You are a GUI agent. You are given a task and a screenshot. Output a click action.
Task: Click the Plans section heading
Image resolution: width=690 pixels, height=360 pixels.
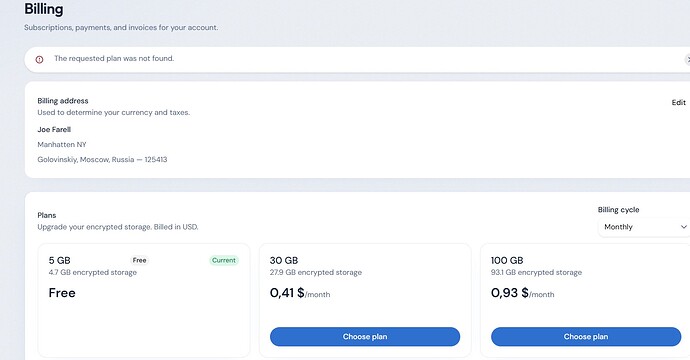(47, 215)
